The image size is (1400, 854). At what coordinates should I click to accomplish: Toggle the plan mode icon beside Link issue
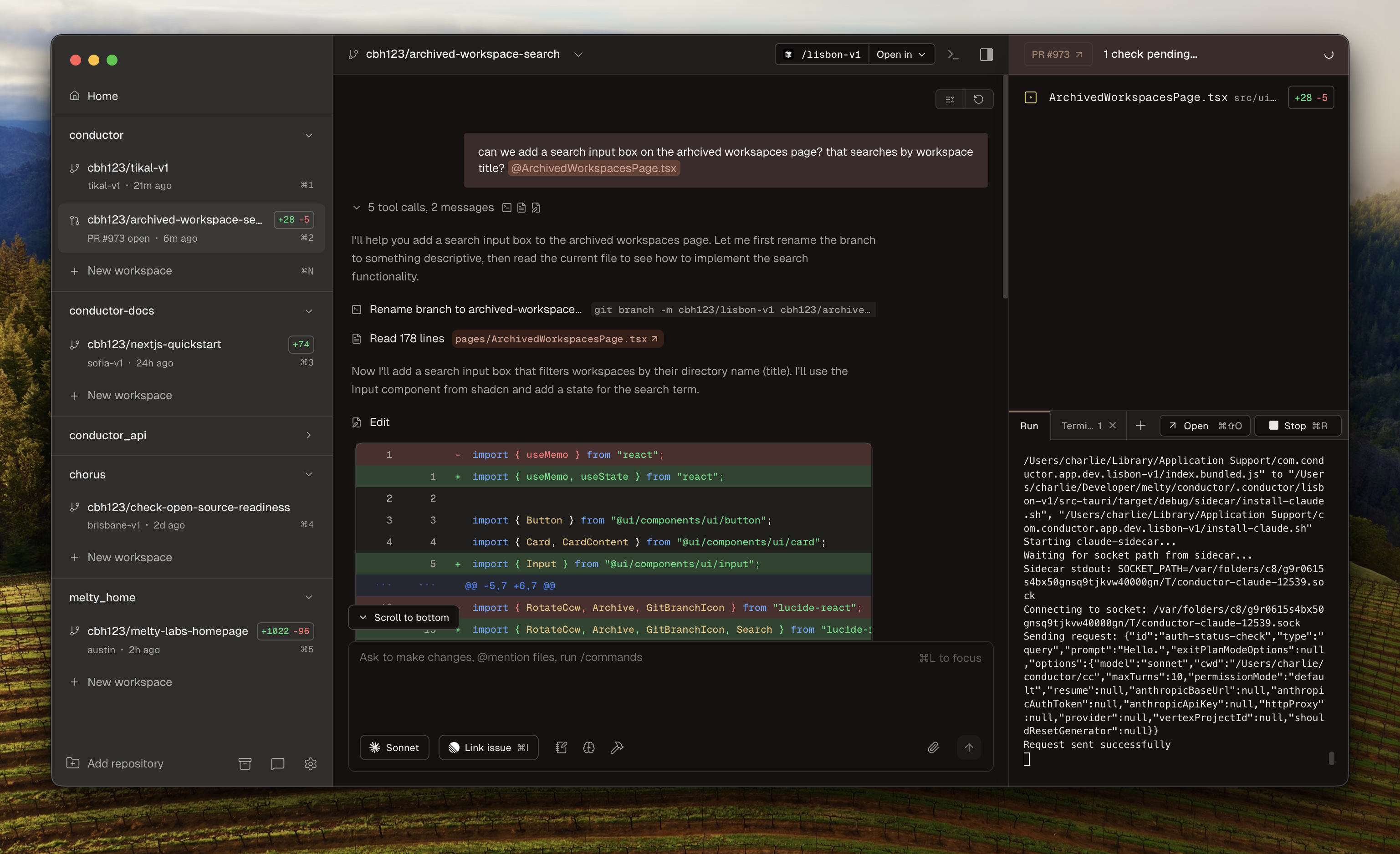pyautogui.click(x=562, y=747)
